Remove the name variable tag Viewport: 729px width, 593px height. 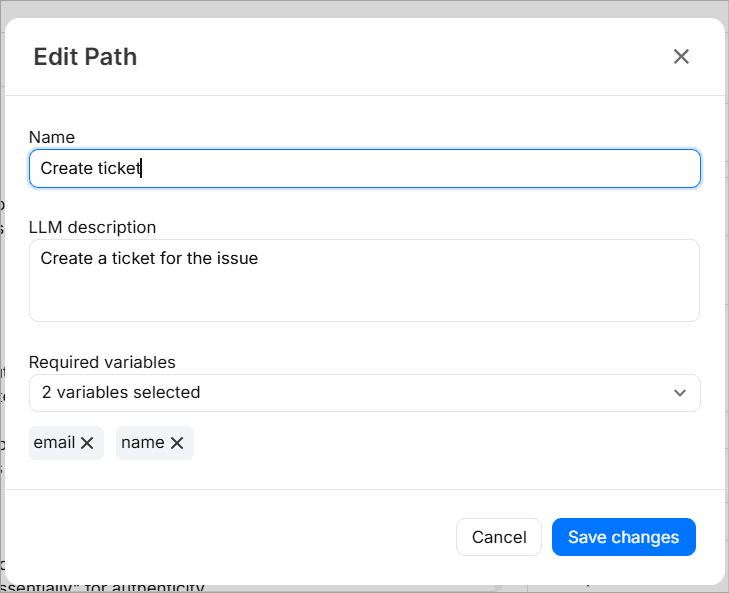pos(177,443)
